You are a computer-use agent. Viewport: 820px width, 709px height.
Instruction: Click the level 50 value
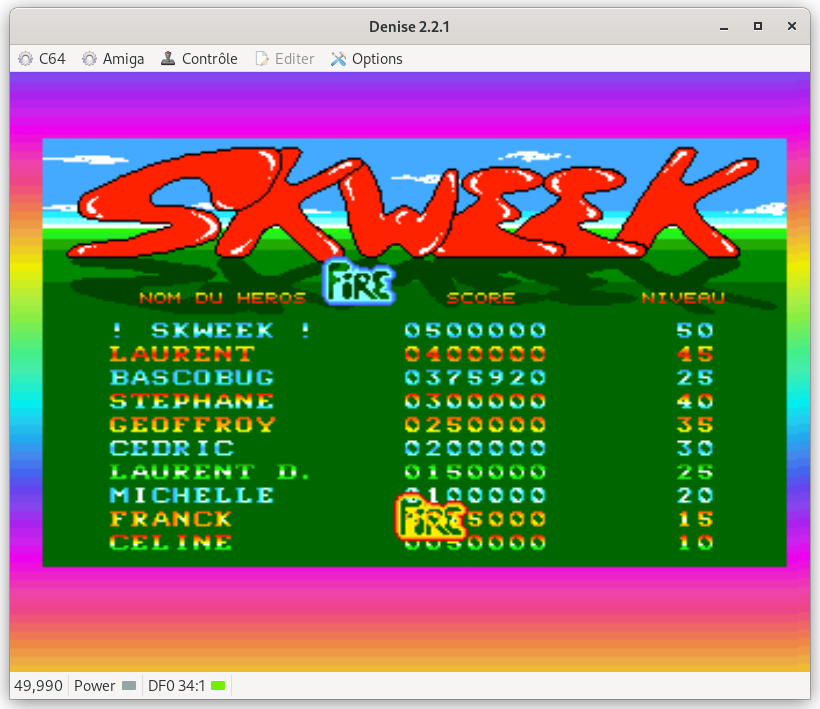click(695, 330)
